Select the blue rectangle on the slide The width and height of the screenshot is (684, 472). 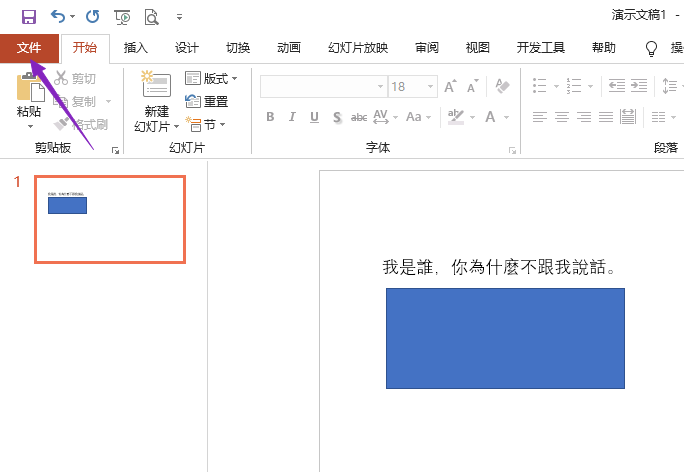click(x=505, y=339)
